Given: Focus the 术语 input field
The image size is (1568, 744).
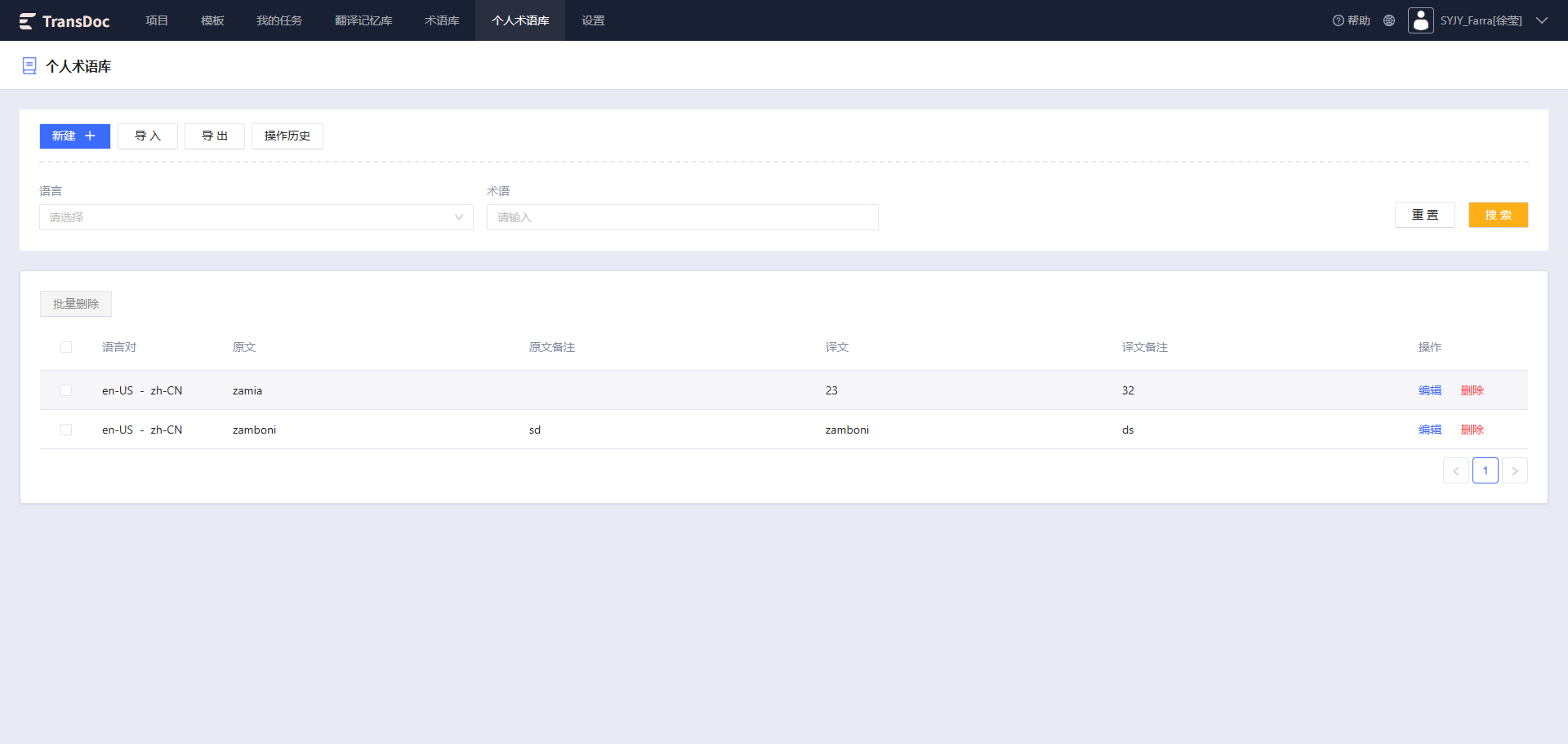Looking at the screenshot, I should (683, 217).
